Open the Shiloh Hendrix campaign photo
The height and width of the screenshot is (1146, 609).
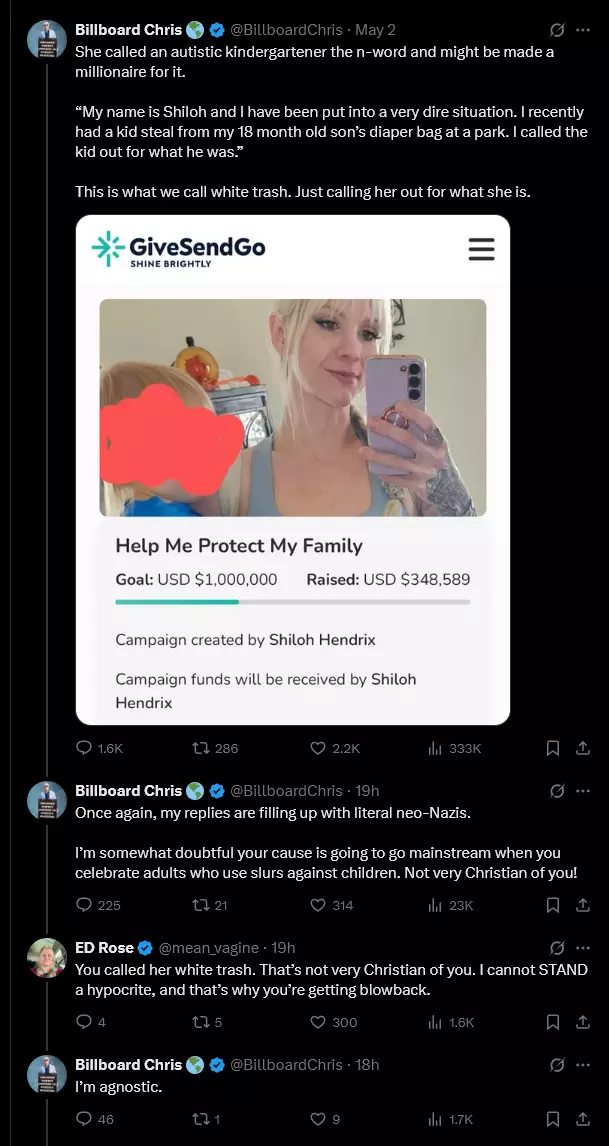(292, 407)
